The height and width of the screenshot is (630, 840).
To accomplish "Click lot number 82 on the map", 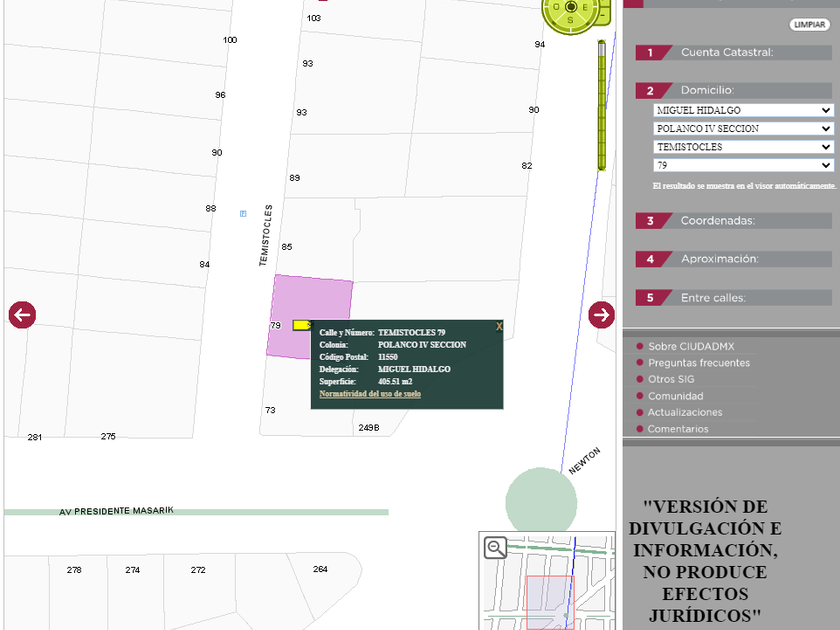I will (x=527, y=166).
